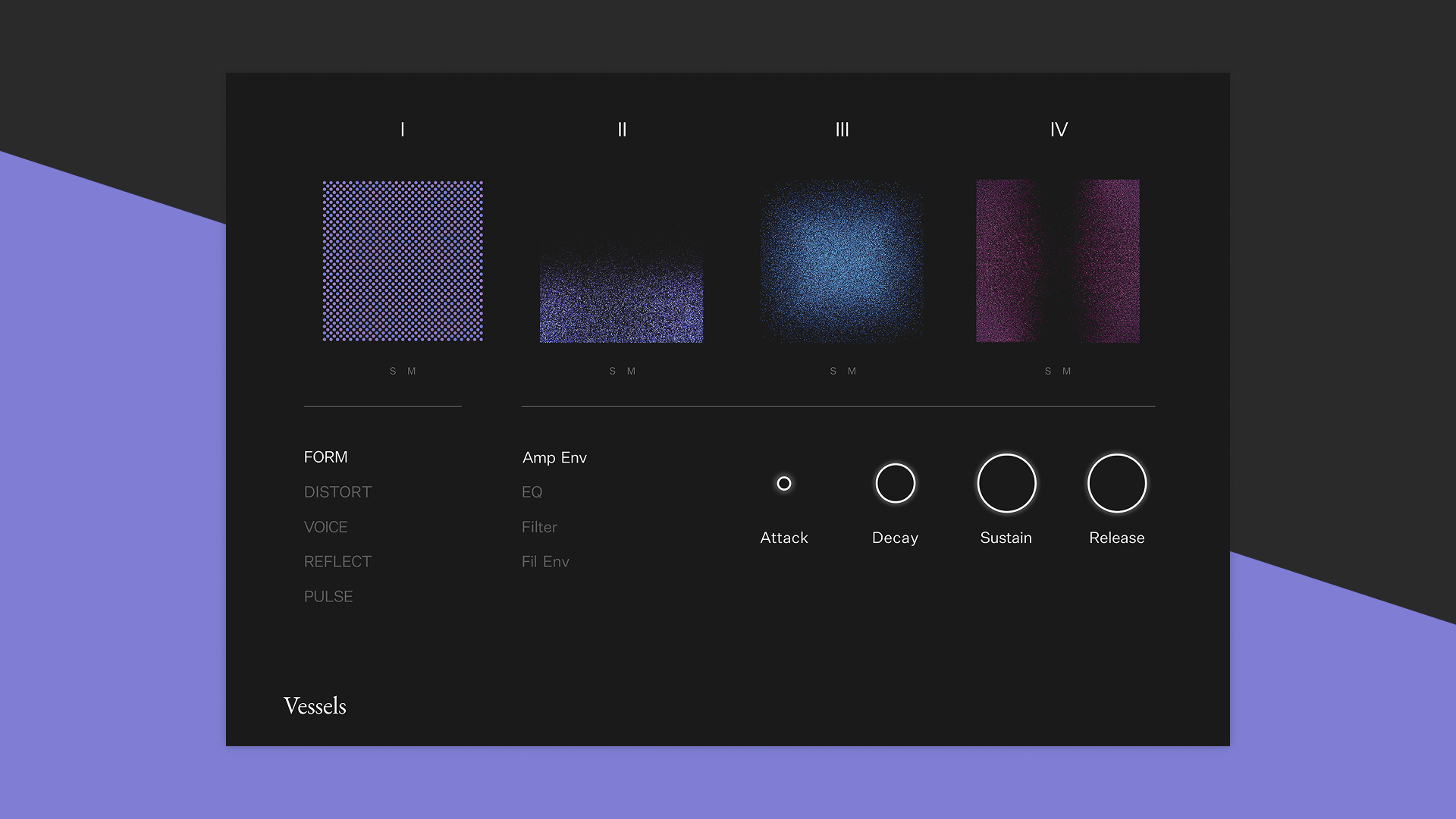1456x819 pixels.
Task: Click the Decay knob
Action: [896, 483]
